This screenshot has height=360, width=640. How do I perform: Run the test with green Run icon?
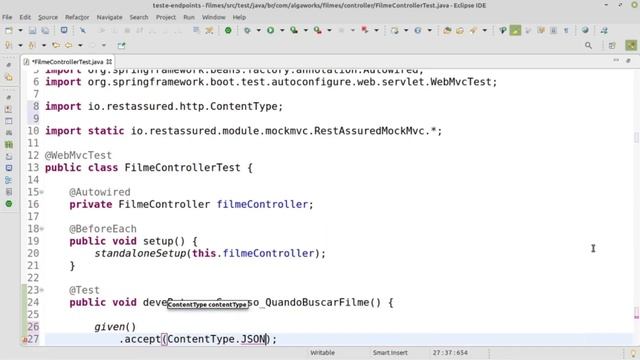tap(270, 30)
